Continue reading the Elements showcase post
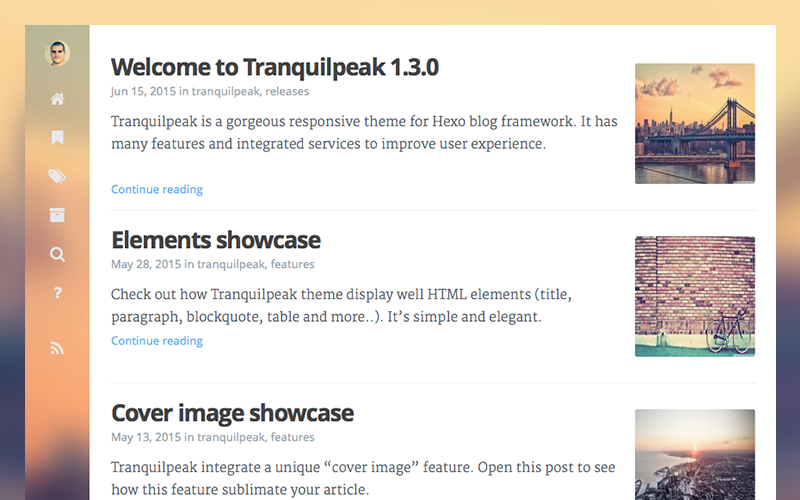The width and height of the screenshot is (800, 500). pos(157,341)
